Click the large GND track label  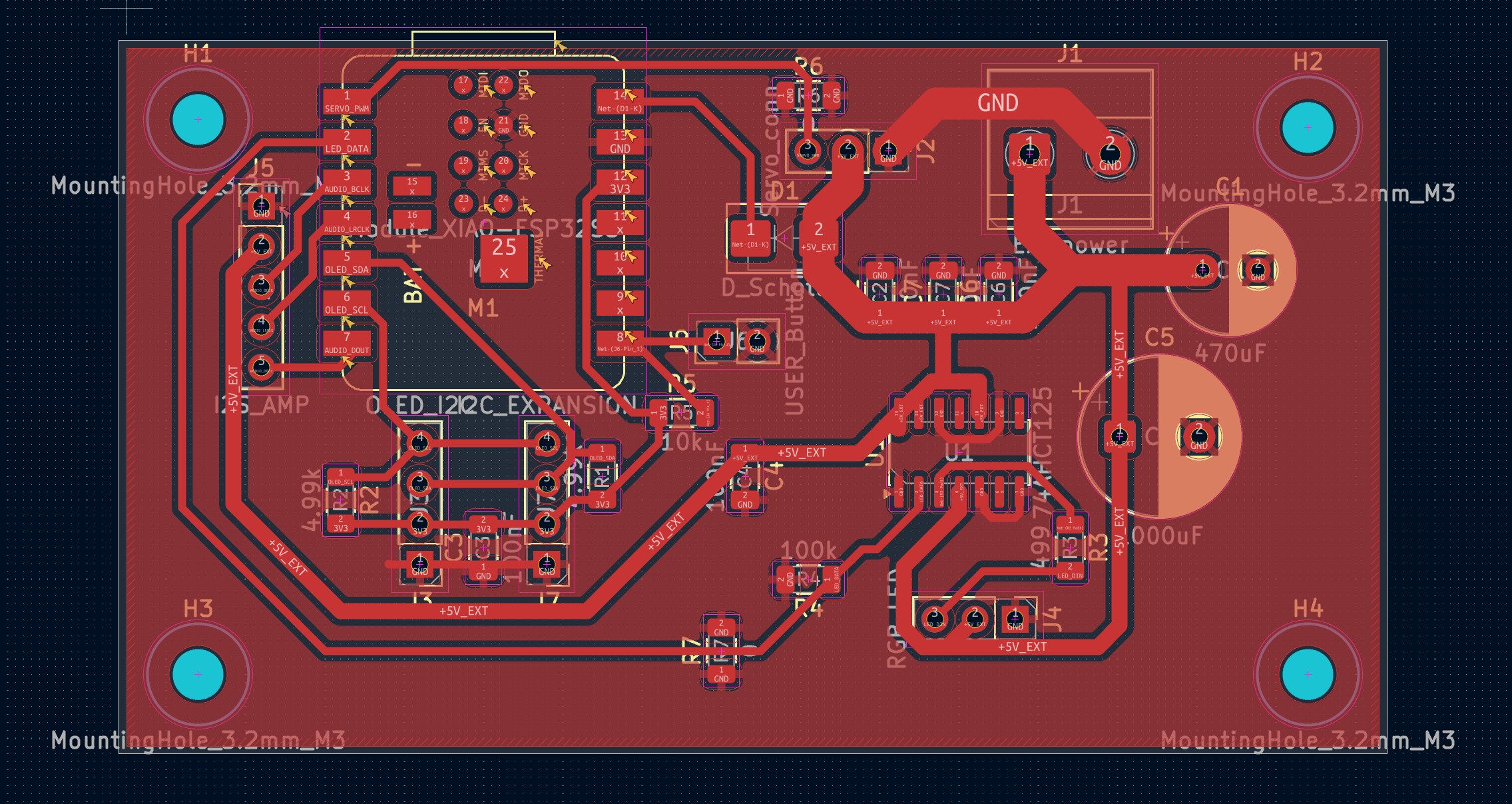point(998,103)
